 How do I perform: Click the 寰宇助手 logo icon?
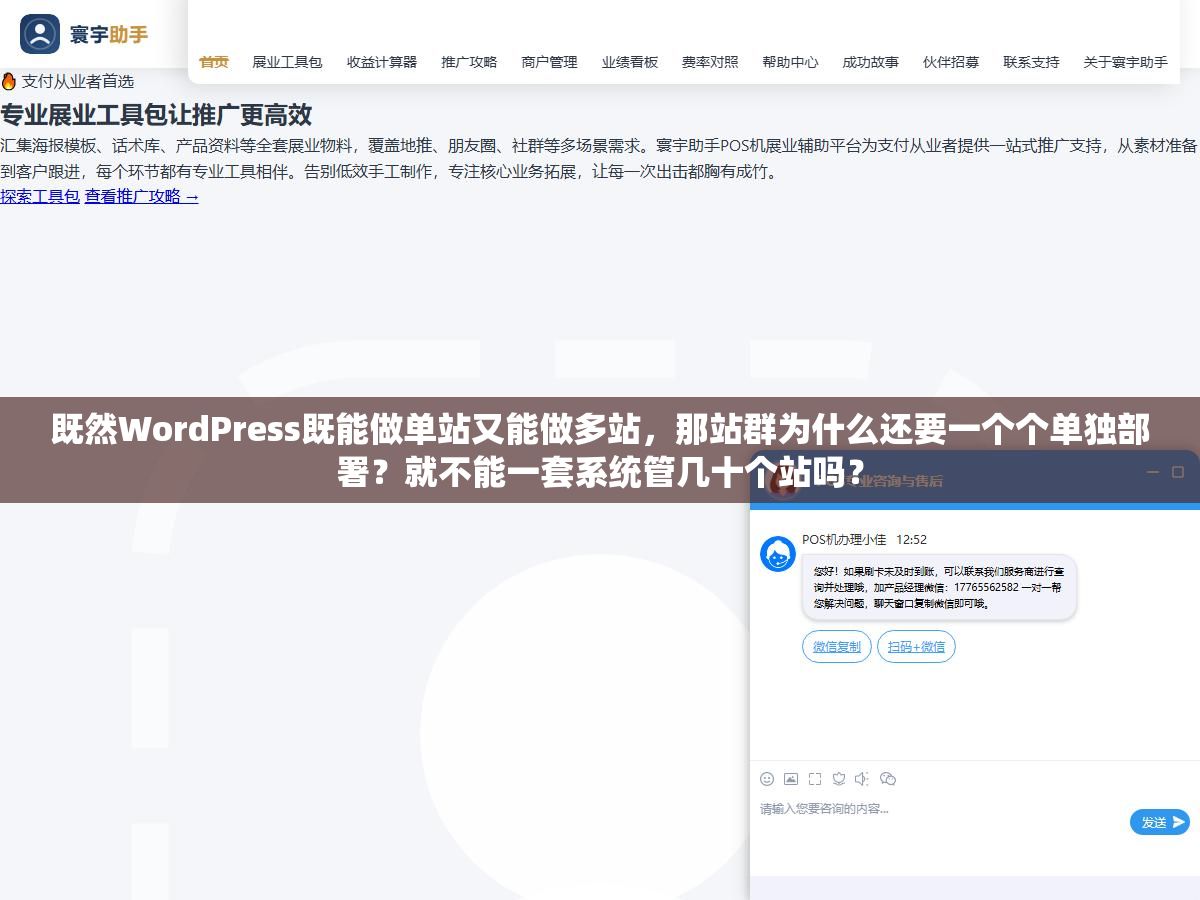pos(40,34)
